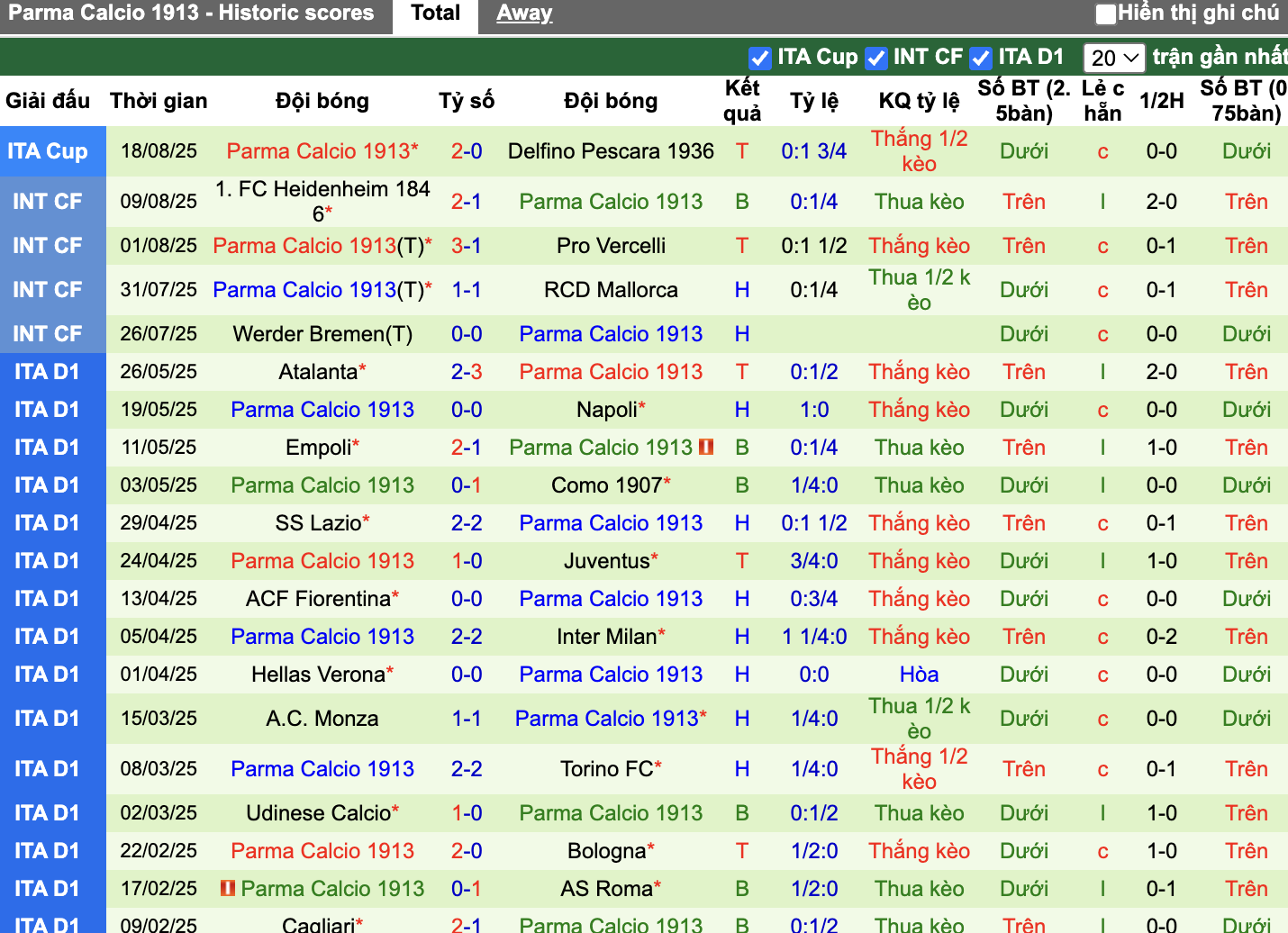This screenshot has width=1288, height=933.
Task: Click the Napoli team name
Action: point(607,410)
